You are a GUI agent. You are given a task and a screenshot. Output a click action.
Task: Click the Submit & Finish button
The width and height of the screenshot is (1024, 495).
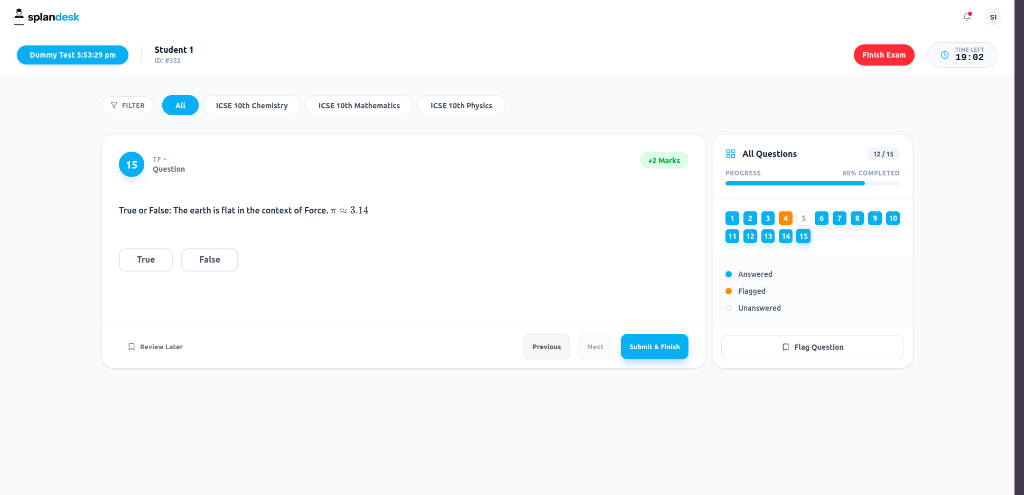(654, 347)
